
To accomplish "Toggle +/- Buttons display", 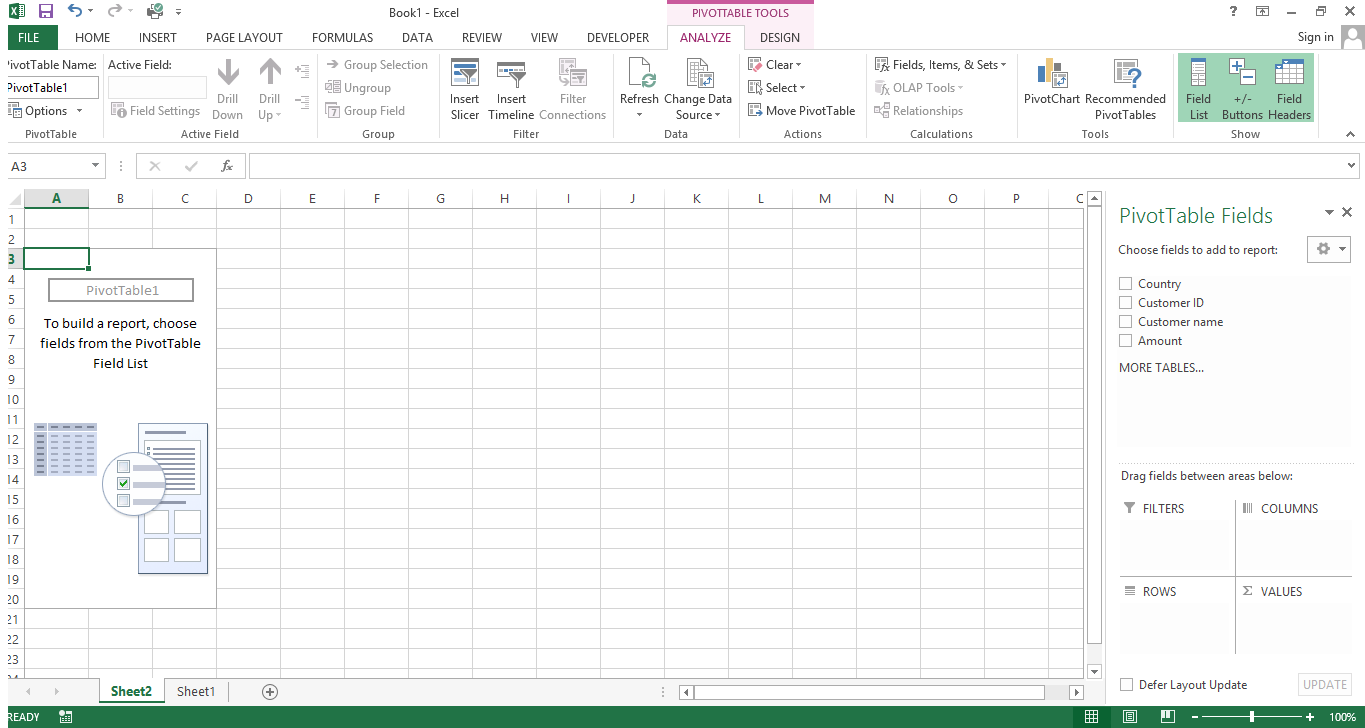I will coord(1242,89).
